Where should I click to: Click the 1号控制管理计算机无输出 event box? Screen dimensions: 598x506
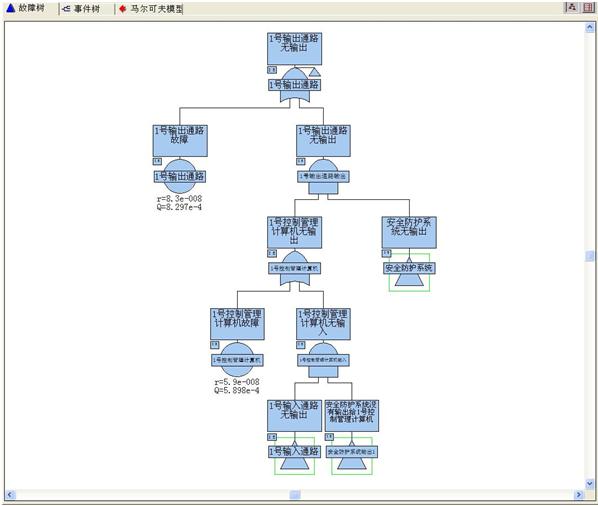pos(294,232)
